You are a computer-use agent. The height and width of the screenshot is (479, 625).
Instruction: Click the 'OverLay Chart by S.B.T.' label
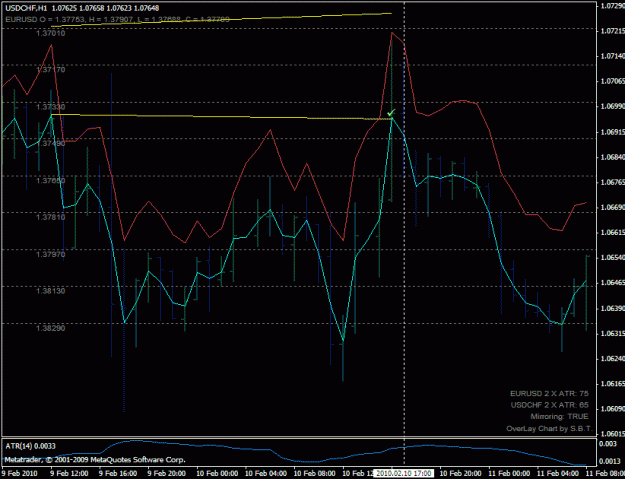pyautogui.click(x=549, y=429)
